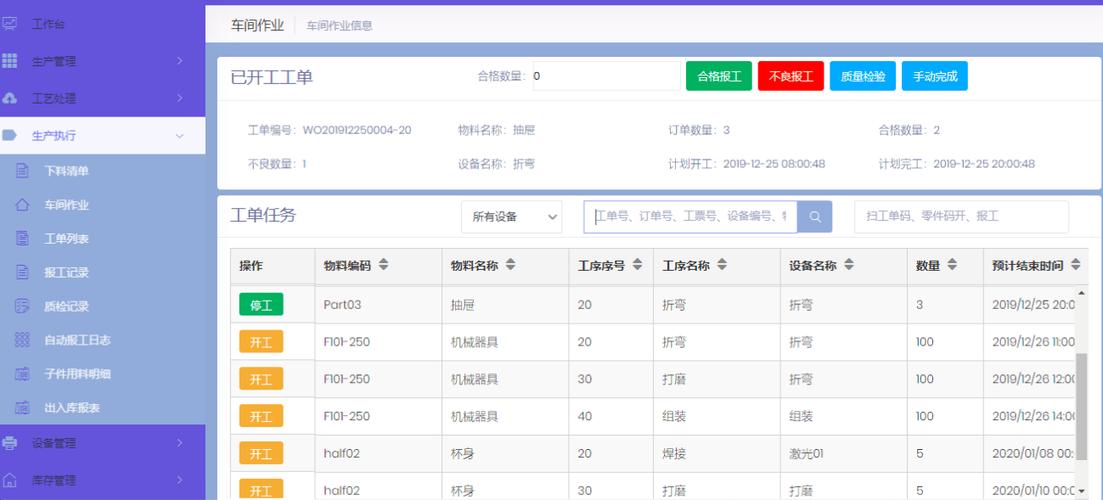
Task: Click the 生产管理 grid icon
Action: pos(10,61)
